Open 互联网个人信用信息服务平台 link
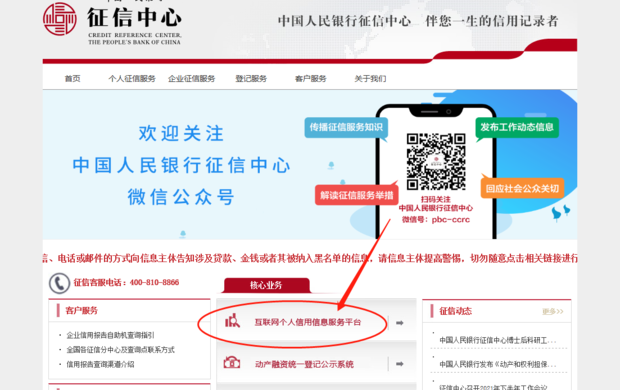The height and width of the screenshot is (390, 620). coord(308,322)
